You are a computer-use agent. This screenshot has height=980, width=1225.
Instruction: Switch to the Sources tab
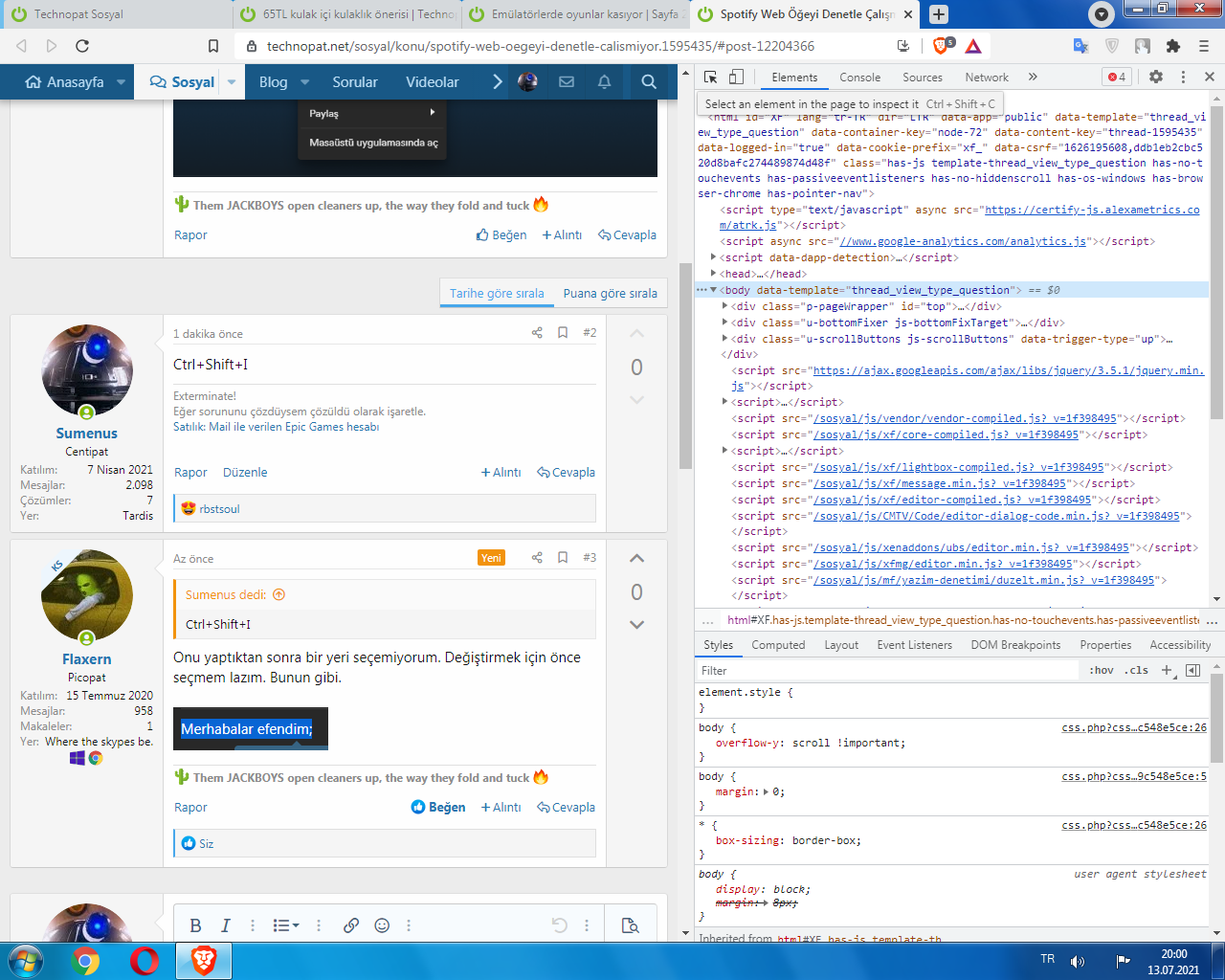[923, 78]
